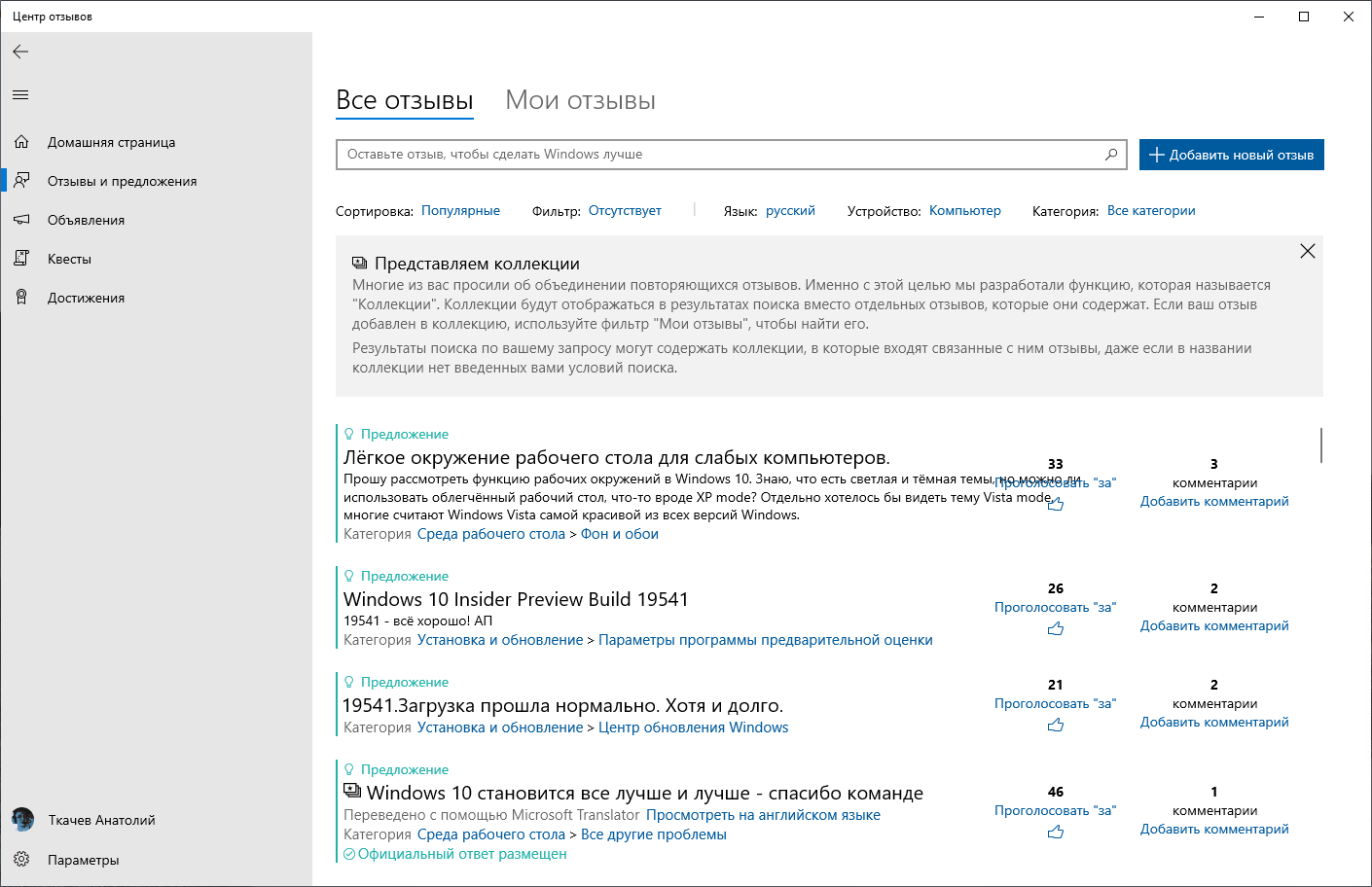The height and width of the screenshot is (887, 1372).
Task: Click the Достижения badge icon
Action: (x=21, y=298)
